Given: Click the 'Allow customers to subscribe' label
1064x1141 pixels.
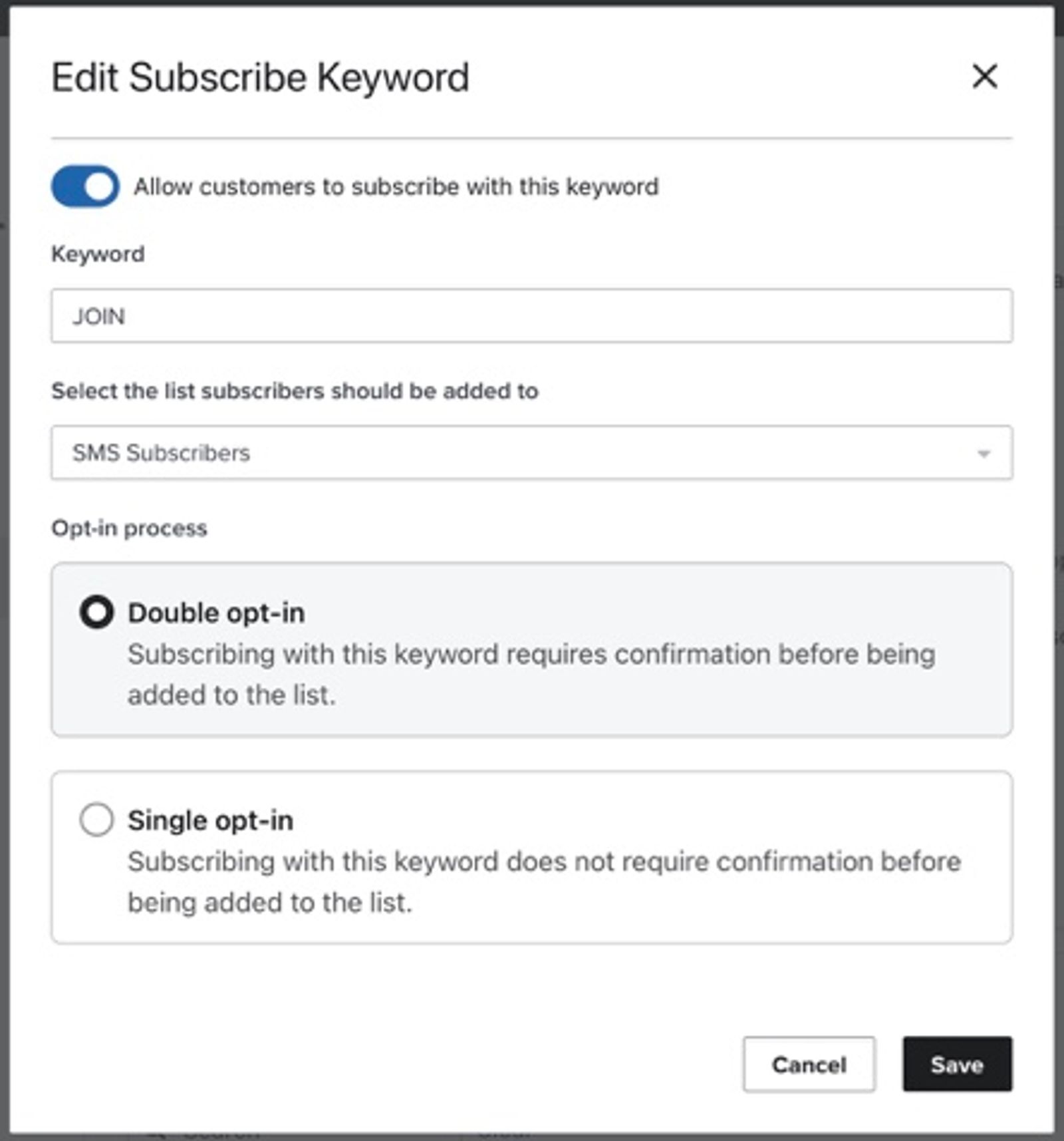Looking at the screenshot, I should coord(396,187).
